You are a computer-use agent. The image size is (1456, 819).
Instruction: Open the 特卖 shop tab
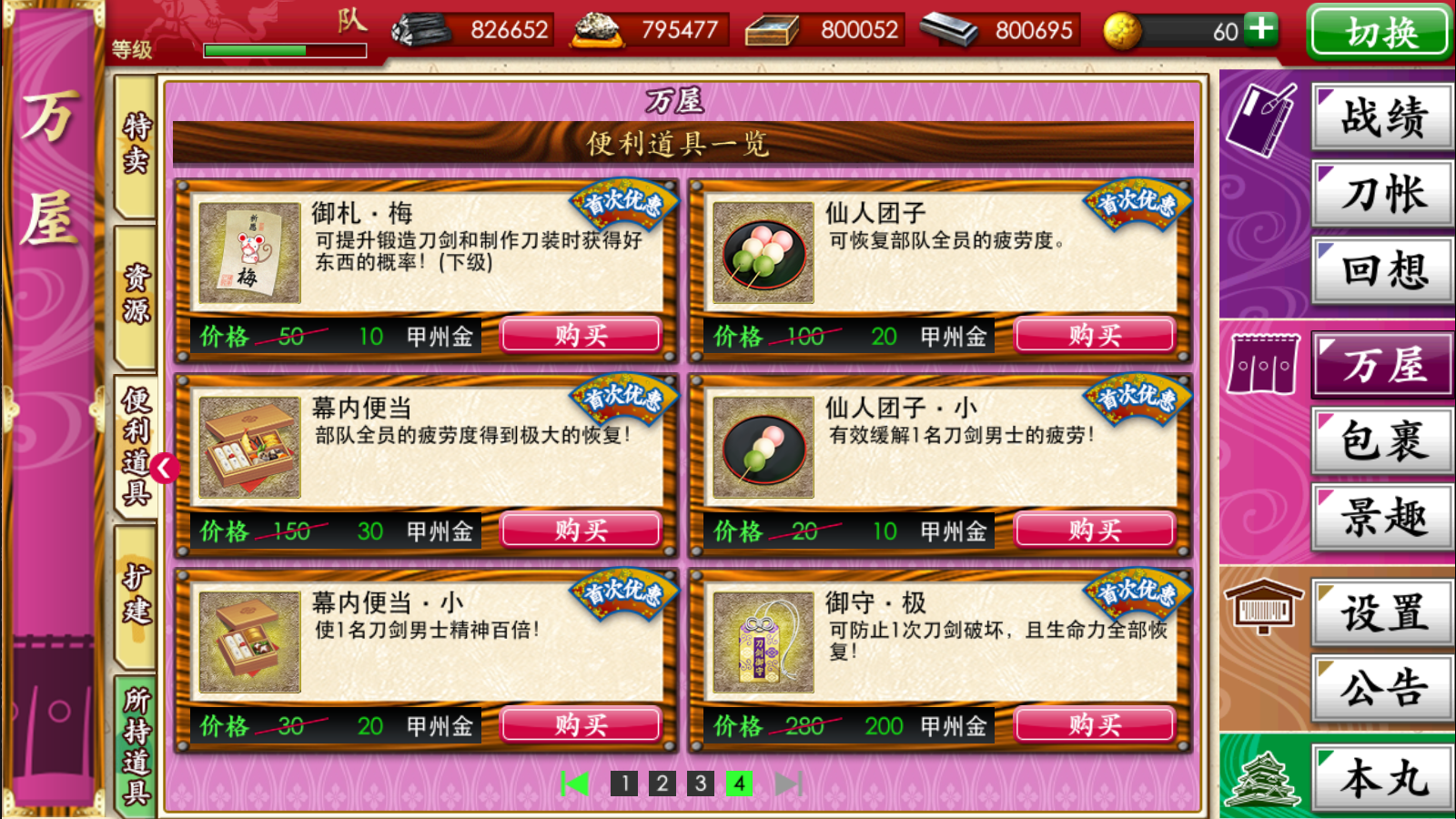(x=136, y=144)
